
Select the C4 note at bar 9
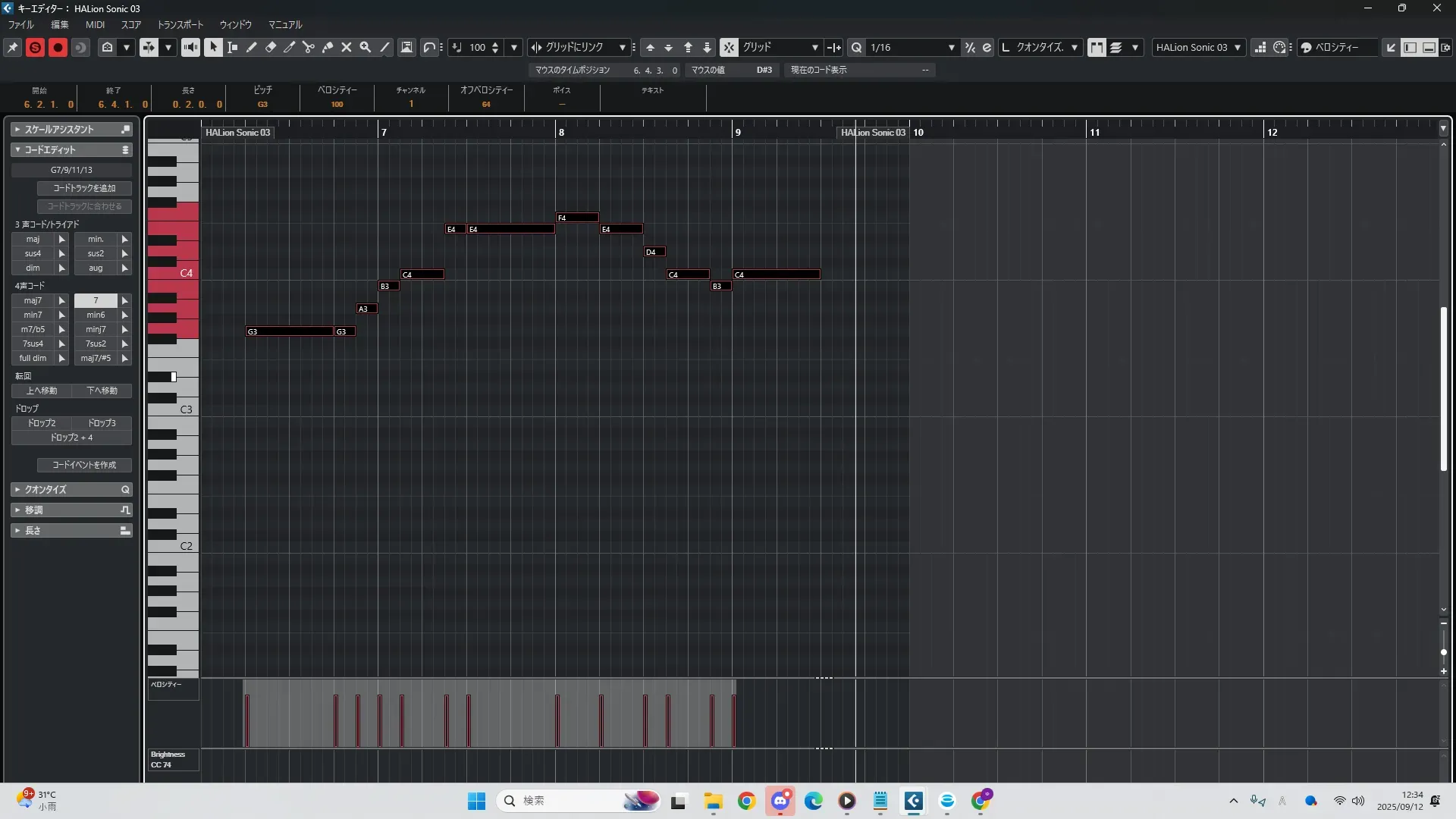[x=777, y=275]
